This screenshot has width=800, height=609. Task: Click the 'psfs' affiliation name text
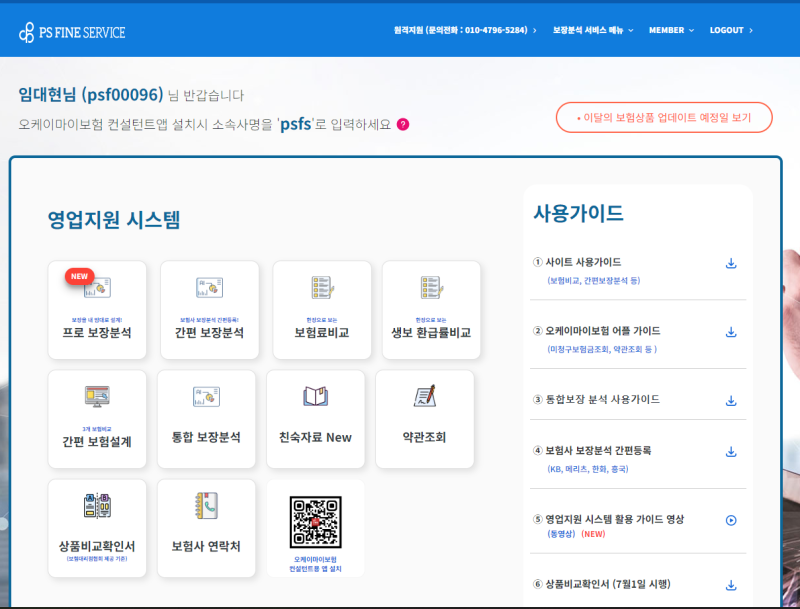(x=296, y=124)
